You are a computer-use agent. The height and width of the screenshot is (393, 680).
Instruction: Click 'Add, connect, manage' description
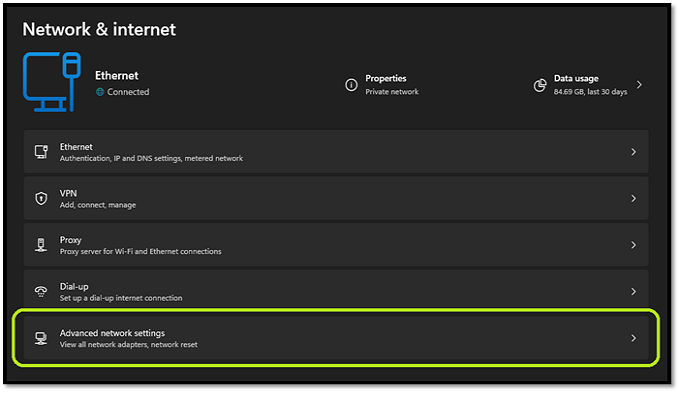click(98, 205)
